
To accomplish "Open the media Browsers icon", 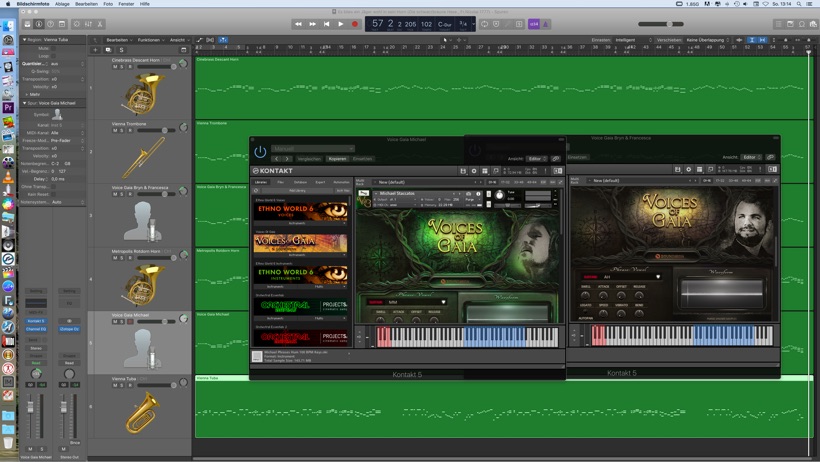I will [x=813, y=24].
